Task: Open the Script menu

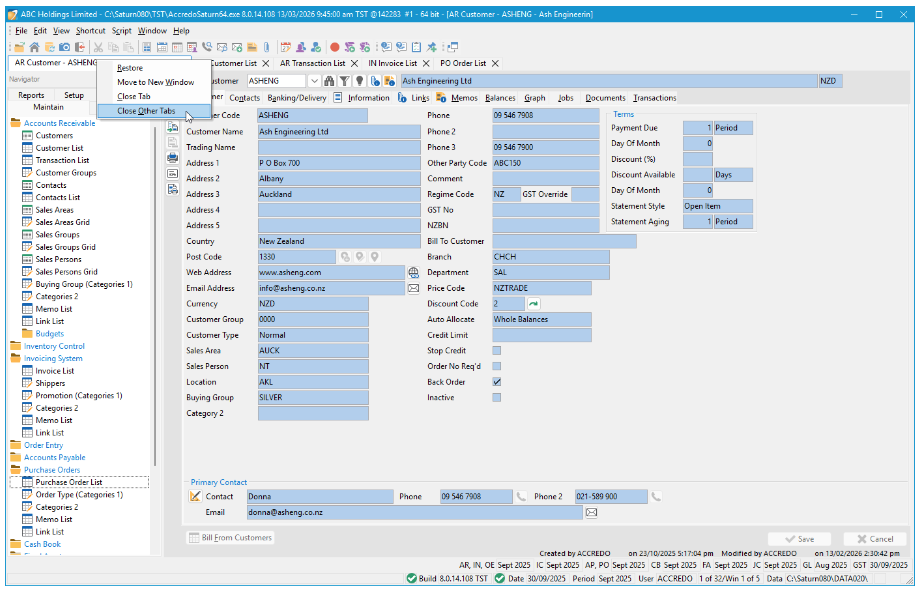Action: (122, 31)
